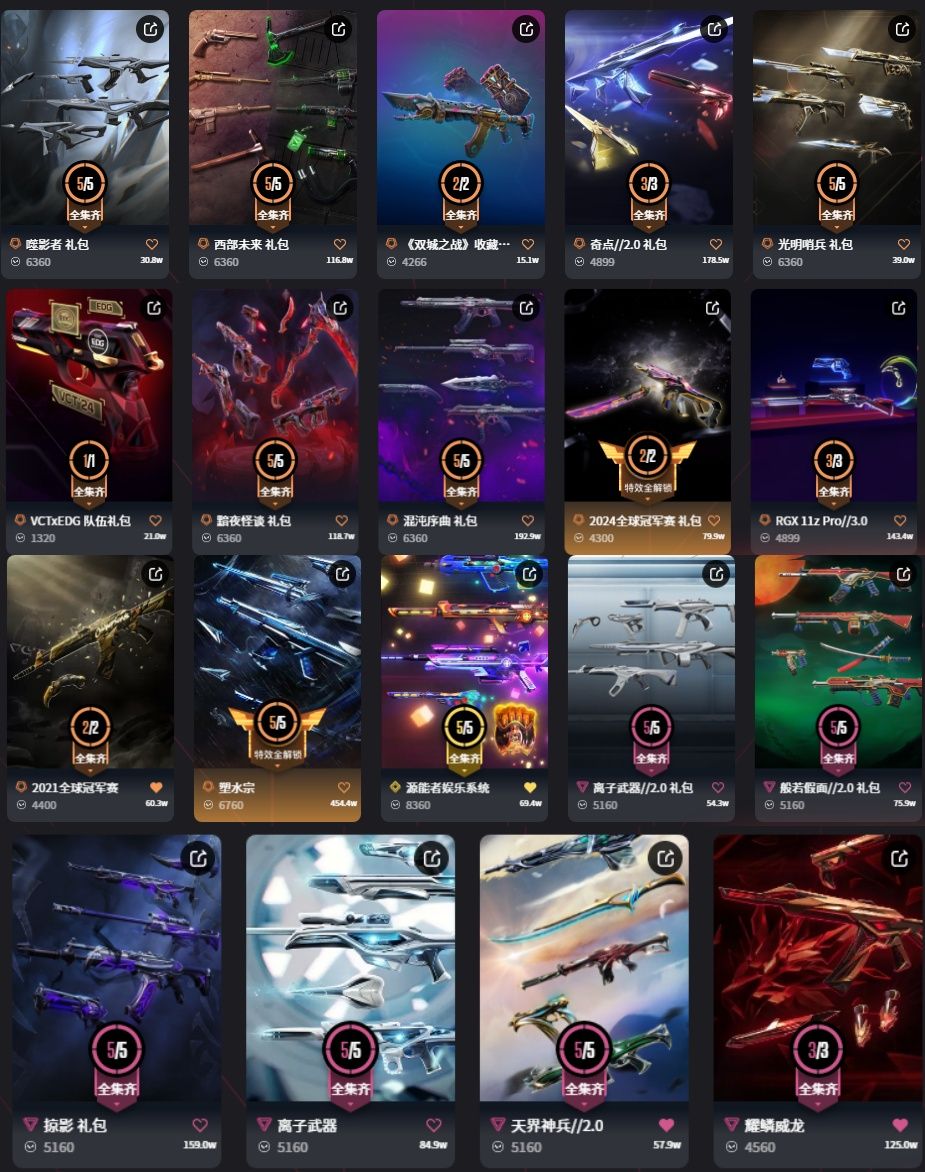
Task: Toggle the yellow heart on 源能者娱乐系统
Action: (530, 787)
